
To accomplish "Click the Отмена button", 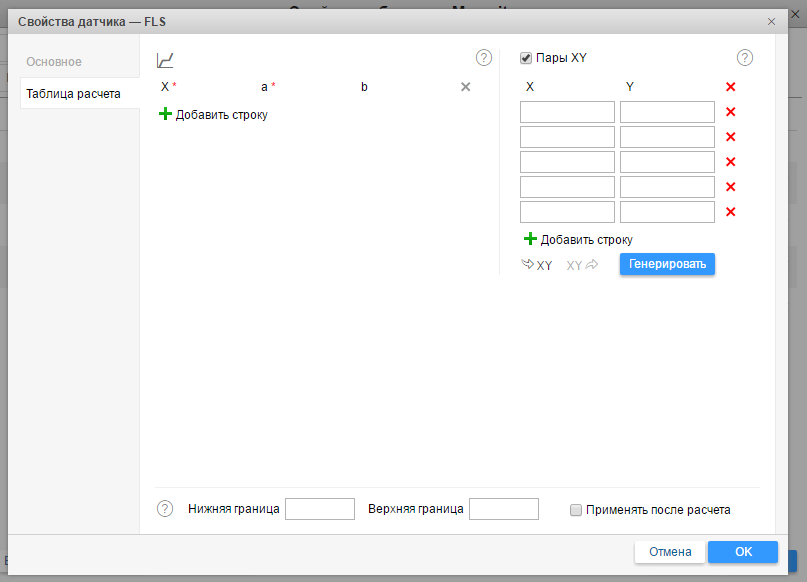I will (670, 552).
